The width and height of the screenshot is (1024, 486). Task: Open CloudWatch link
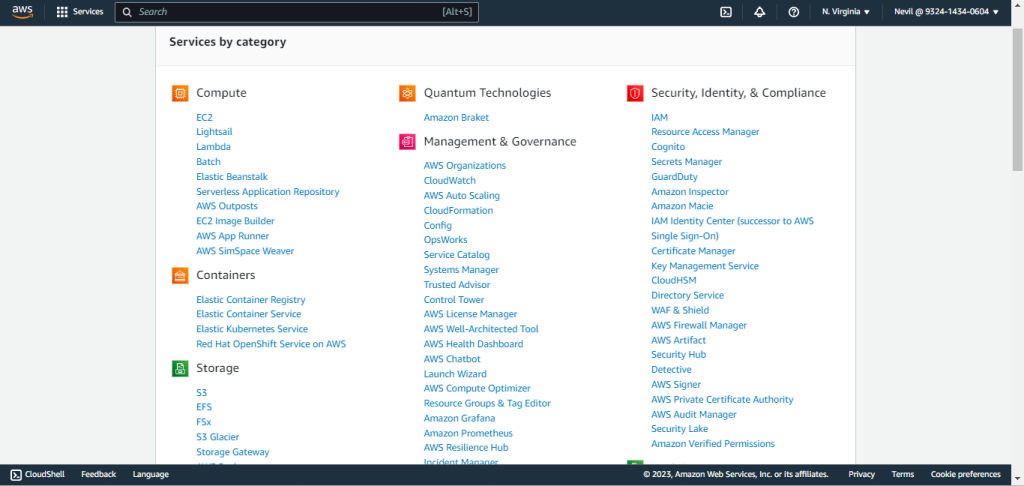tap(450, 181)
